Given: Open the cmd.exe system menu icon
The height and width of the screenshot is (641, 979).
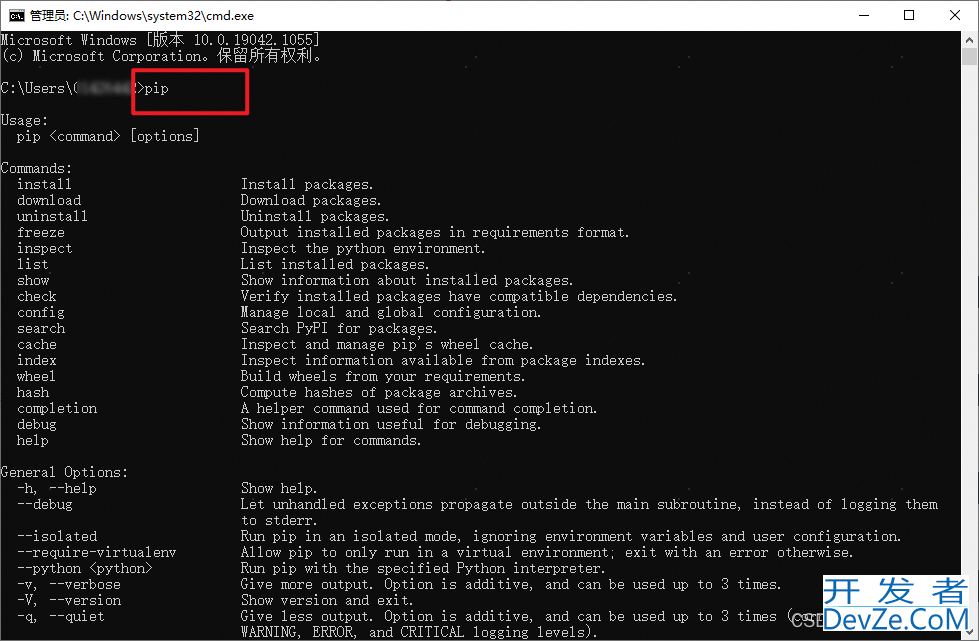Looking at the screenshot, I should 16,16.
